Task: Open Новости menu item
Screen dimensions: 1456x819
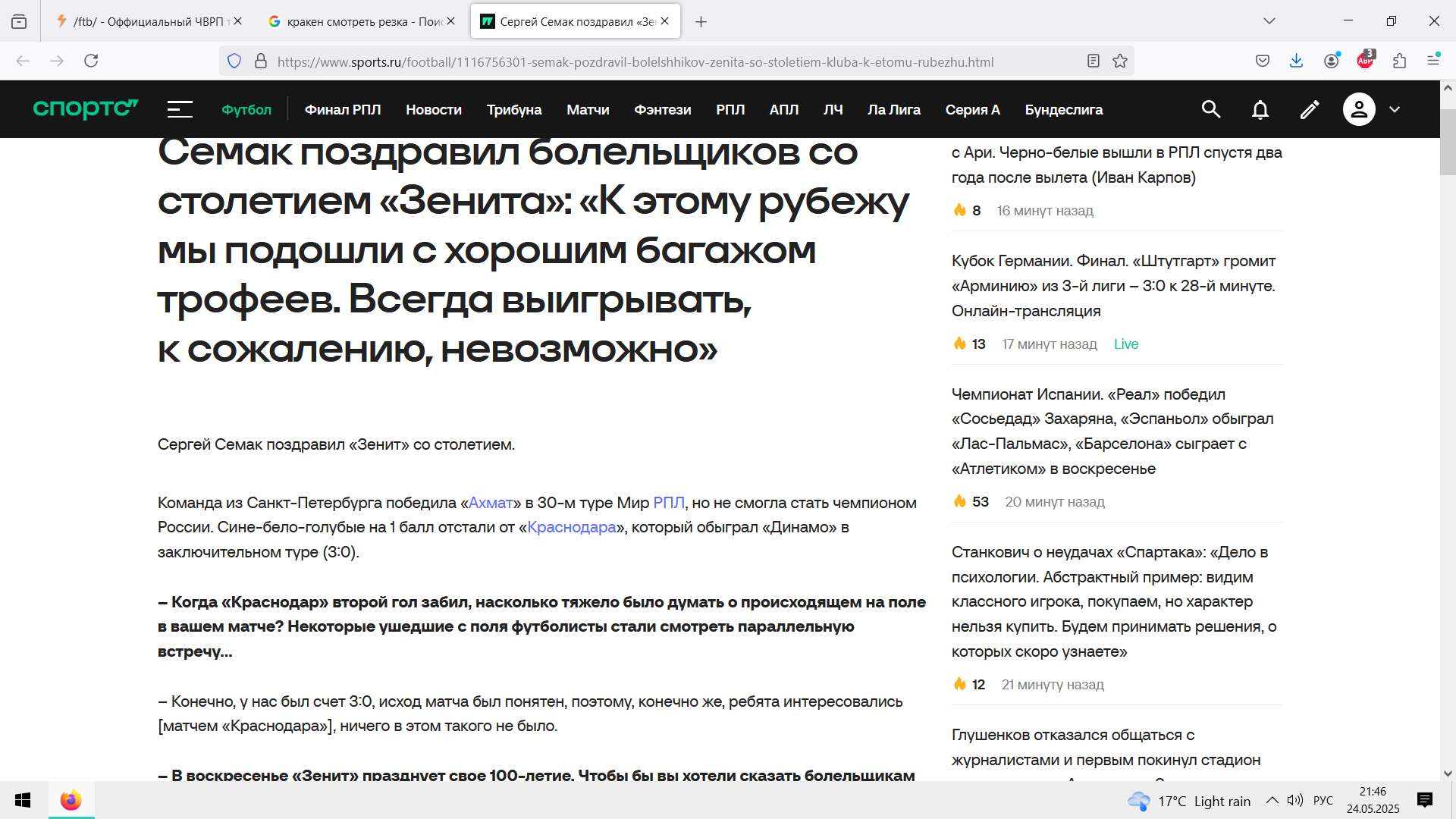Action: click(x=434, y=109)
